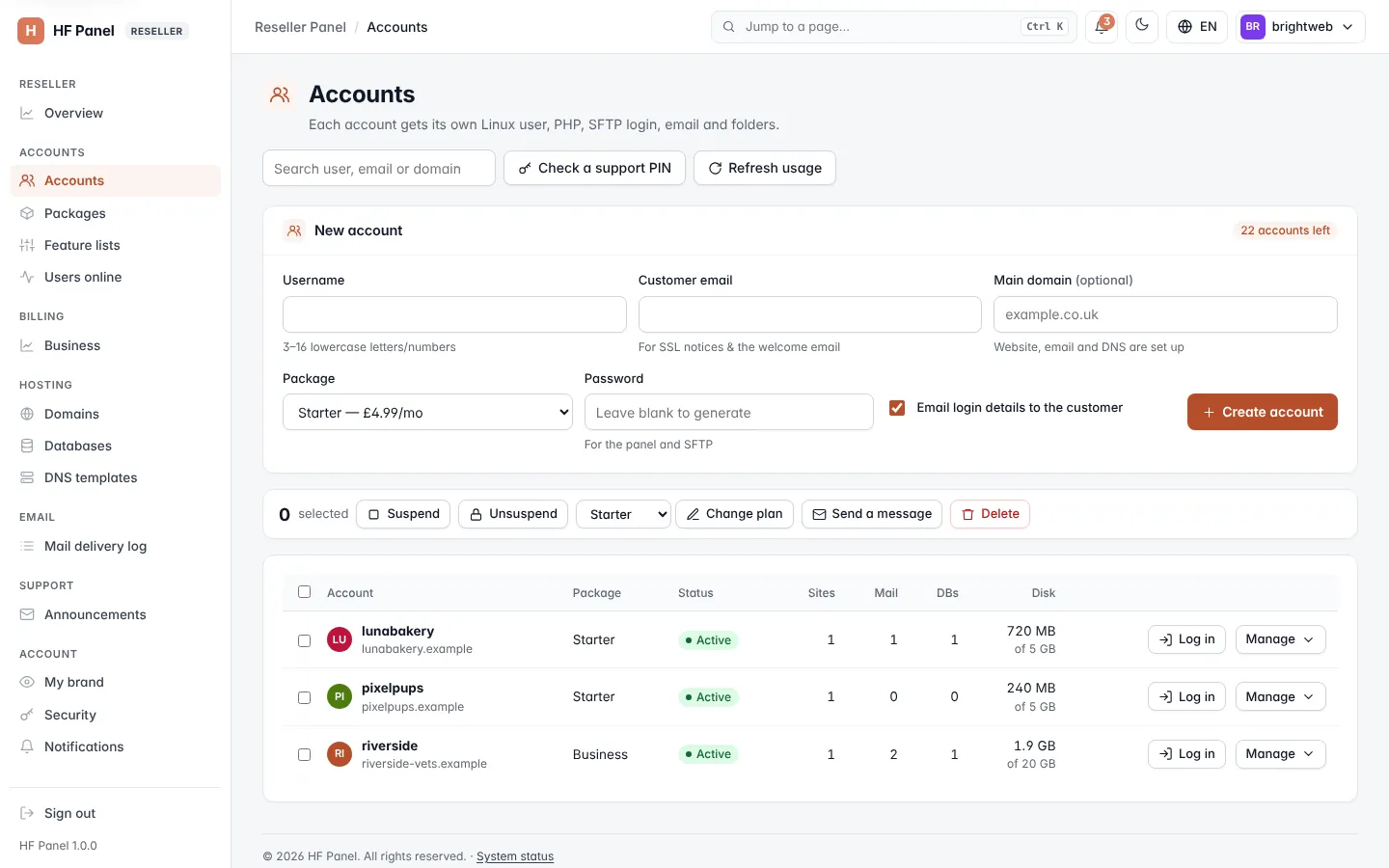Log in as lunabakery
Viewport: 1389px width, 868px height.
(x=1186, y=639)
